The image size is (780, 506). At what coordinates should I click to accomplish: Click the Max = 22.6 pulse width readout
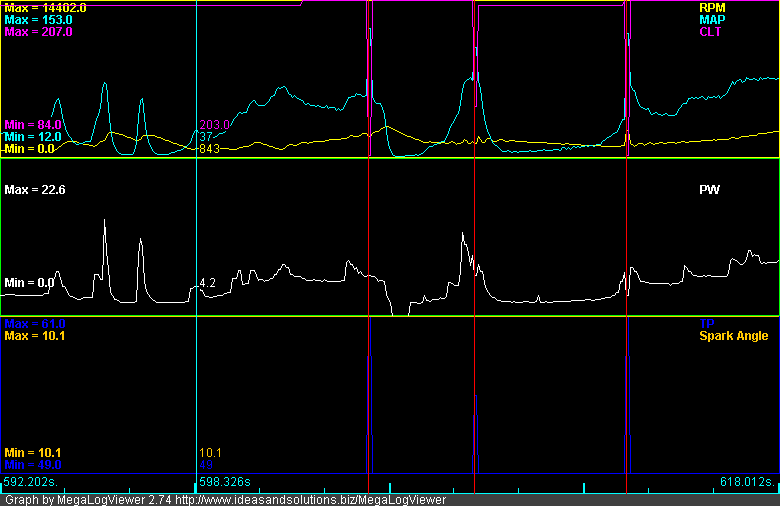coord(34,189)
